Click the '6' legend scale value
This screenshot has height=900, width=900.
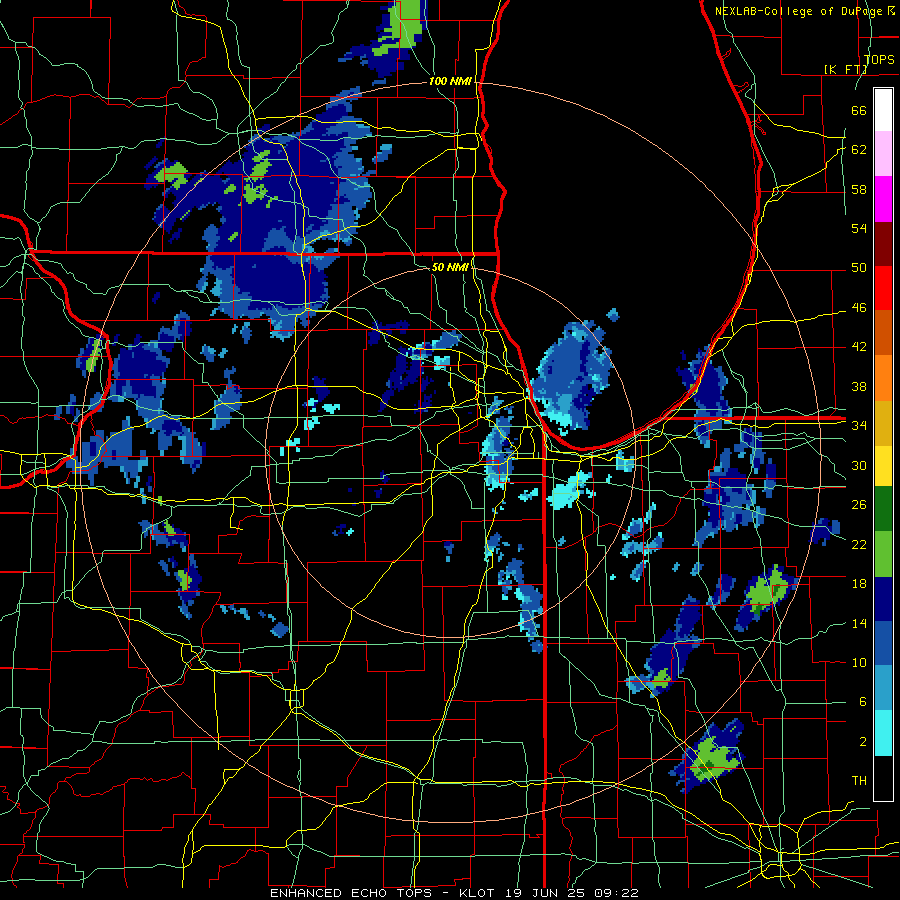click(863, 702)
